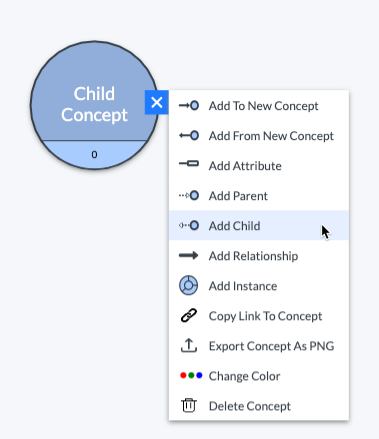379x439 pixels.
Task: Click the trash can Delete icon
Action: [189, 405]
